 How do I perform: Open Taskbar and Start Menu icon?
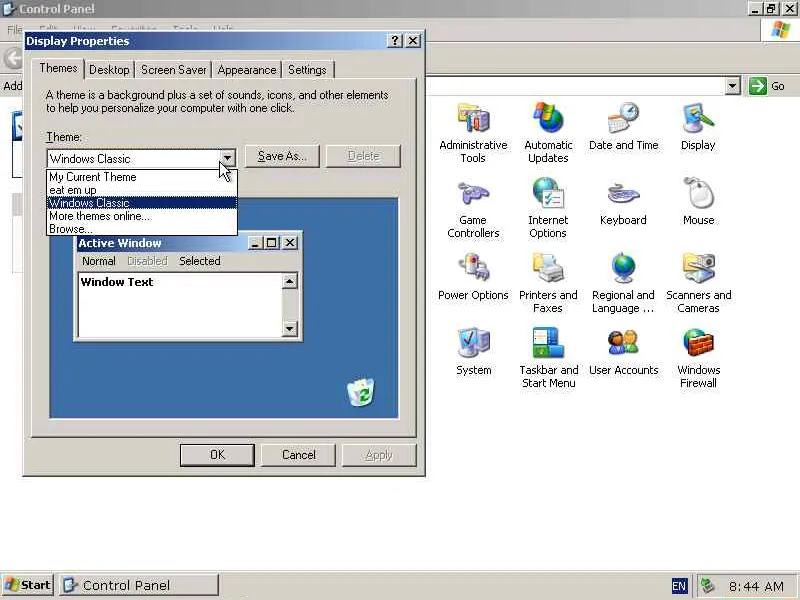click(x=548, y=358)
